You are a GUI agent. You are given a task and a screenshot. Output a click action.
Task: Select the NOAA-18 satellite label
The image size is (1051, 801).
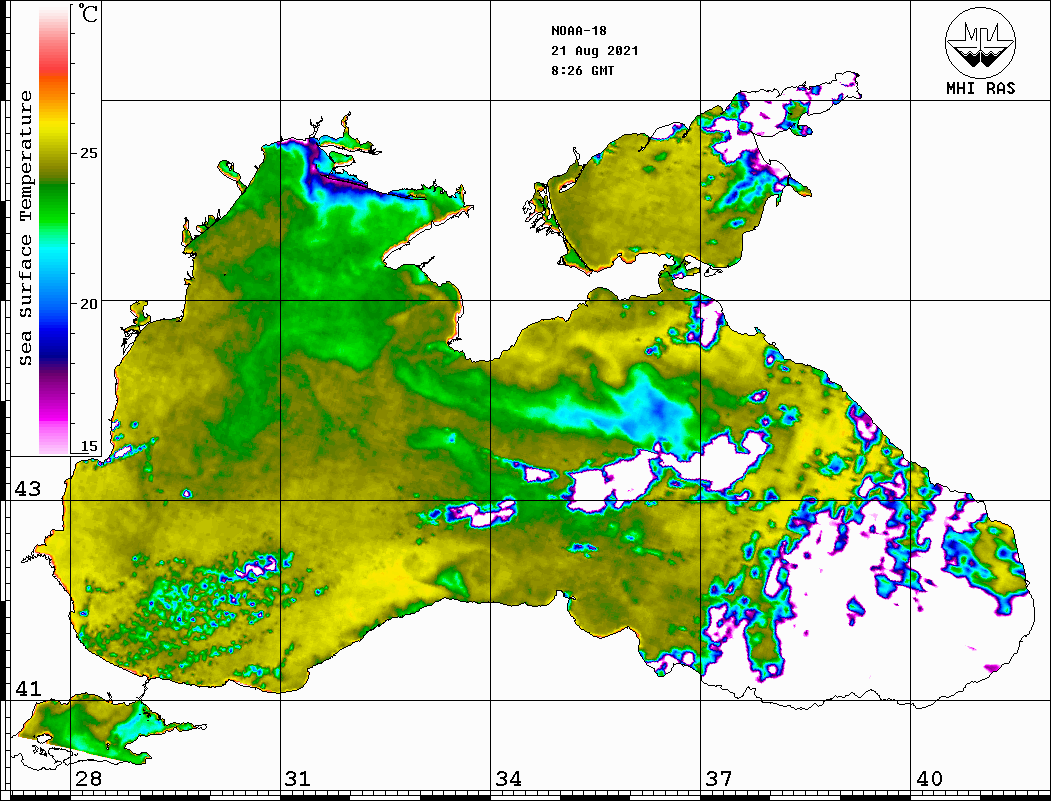pos(578,30)
